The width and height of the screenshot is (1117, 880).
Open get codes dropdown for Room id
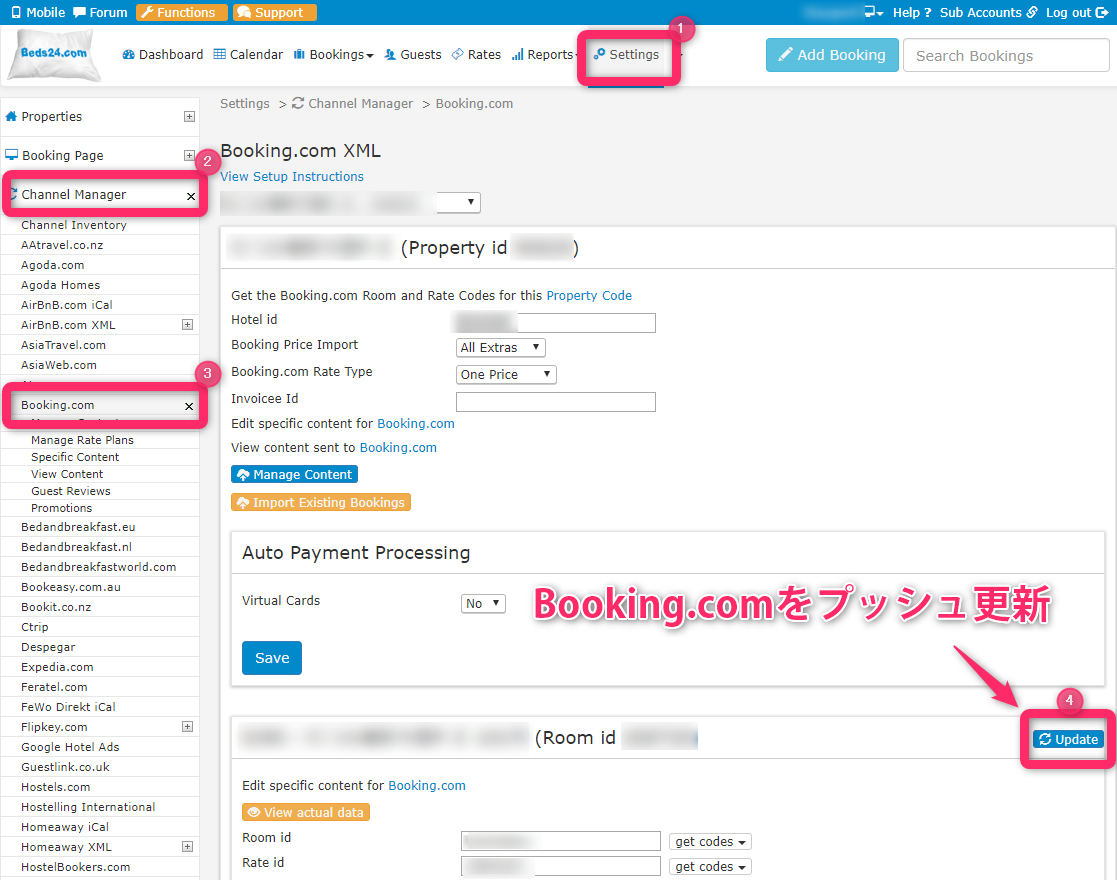click(710, 842)
